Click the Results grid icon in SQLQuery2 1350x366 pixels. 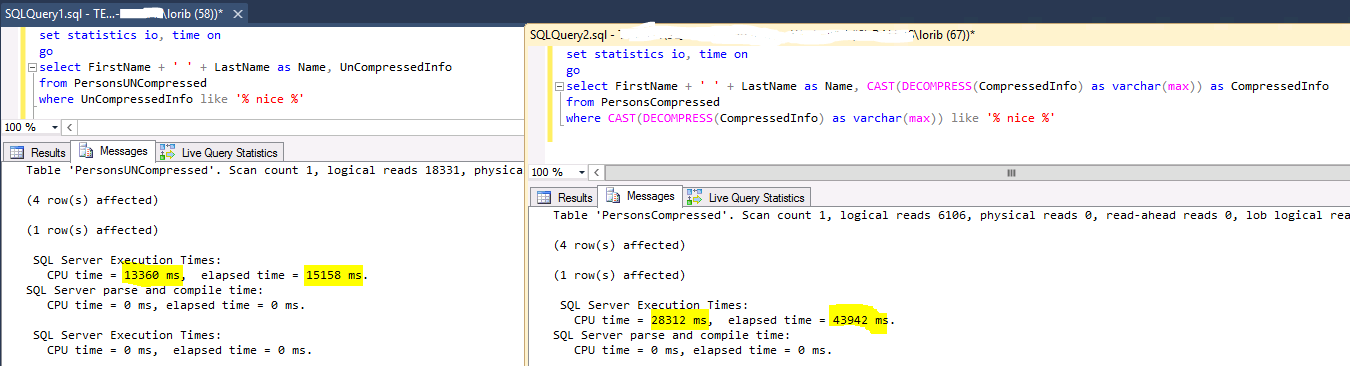point(544,198)
